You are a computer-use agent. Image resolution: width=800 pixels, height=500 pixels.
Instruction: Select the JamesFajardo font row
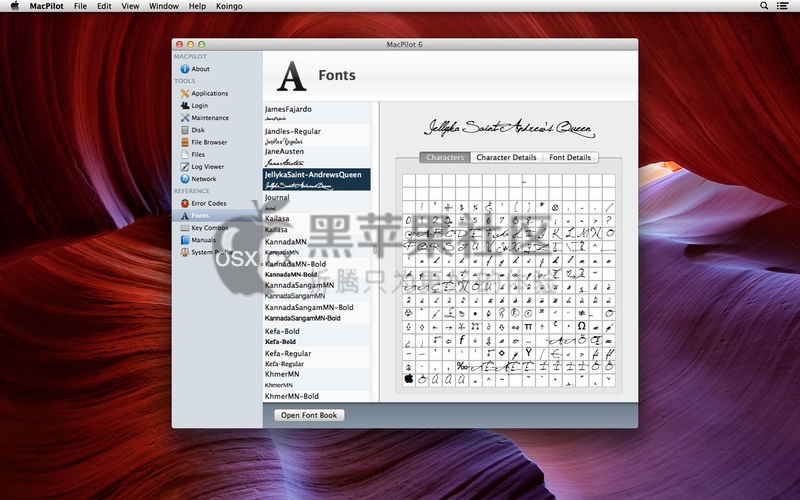pyautogui.click(x=316, y=113)
